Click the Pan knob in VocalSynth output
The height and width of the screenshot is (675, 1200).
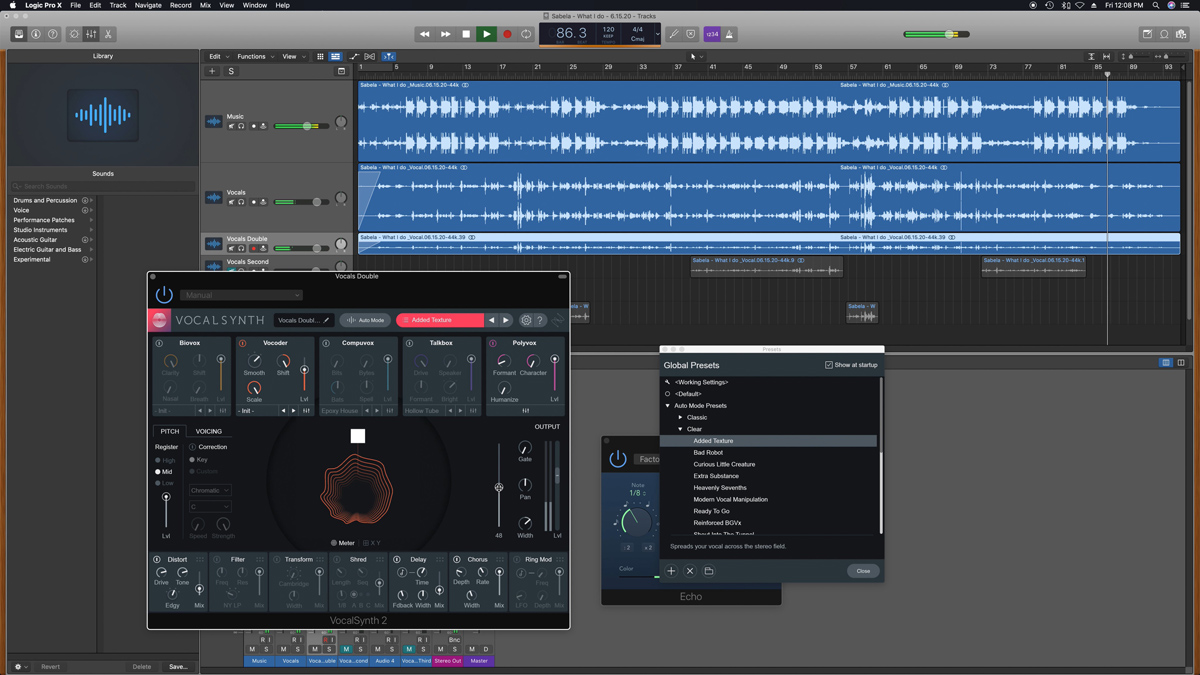pyautogui.click(x=525, y=485)
